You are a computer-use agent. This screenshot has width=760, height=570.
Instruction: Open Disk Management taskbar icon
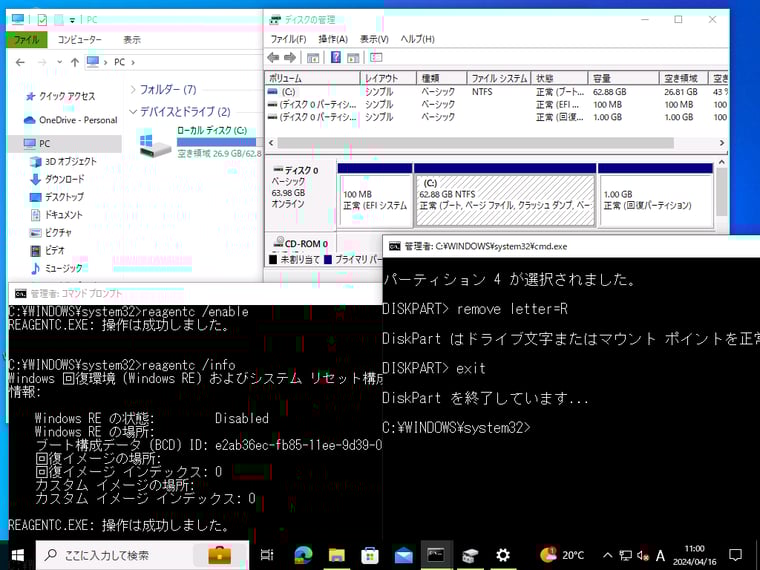pos(470,555)
